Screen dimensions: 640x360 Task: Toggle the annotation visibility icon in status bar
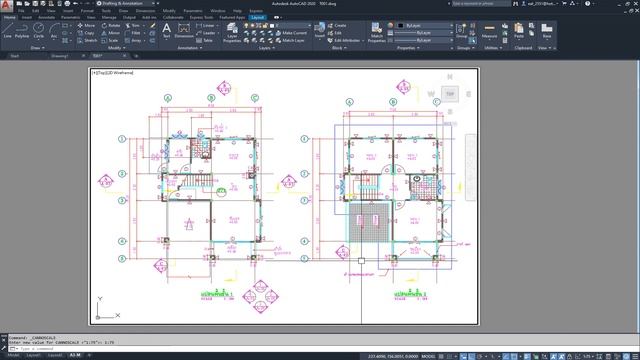point(553,356)
